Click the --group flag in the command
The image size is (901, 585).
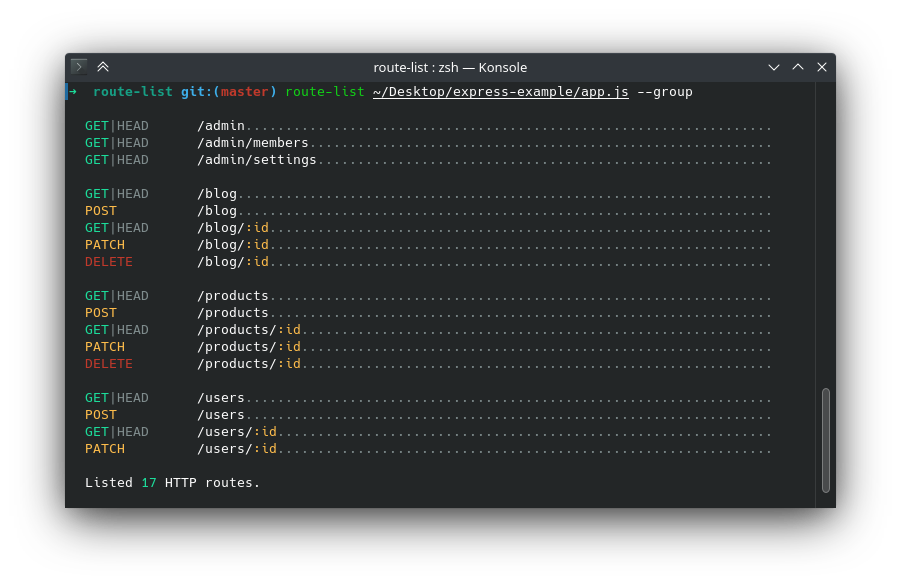tap(665, 92)
